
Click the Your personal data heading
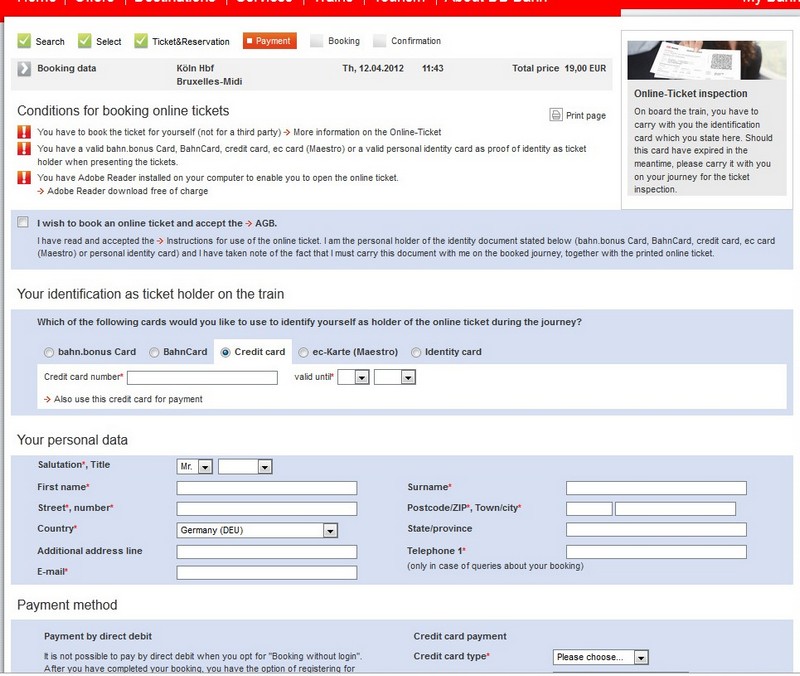[x=72, y=440]
